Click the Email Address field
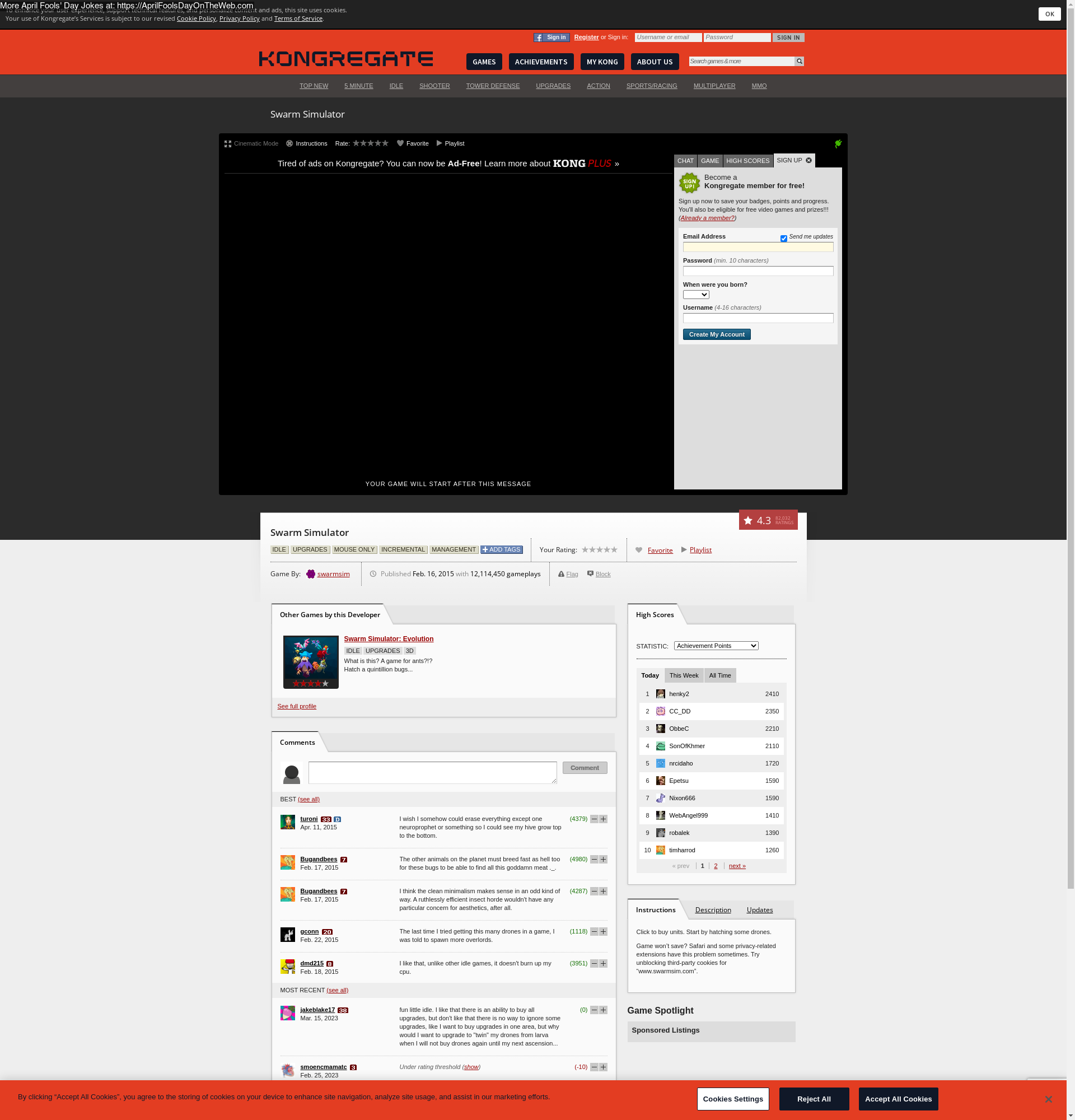Screen dimensions: 1075x1120 pos(758,247)
